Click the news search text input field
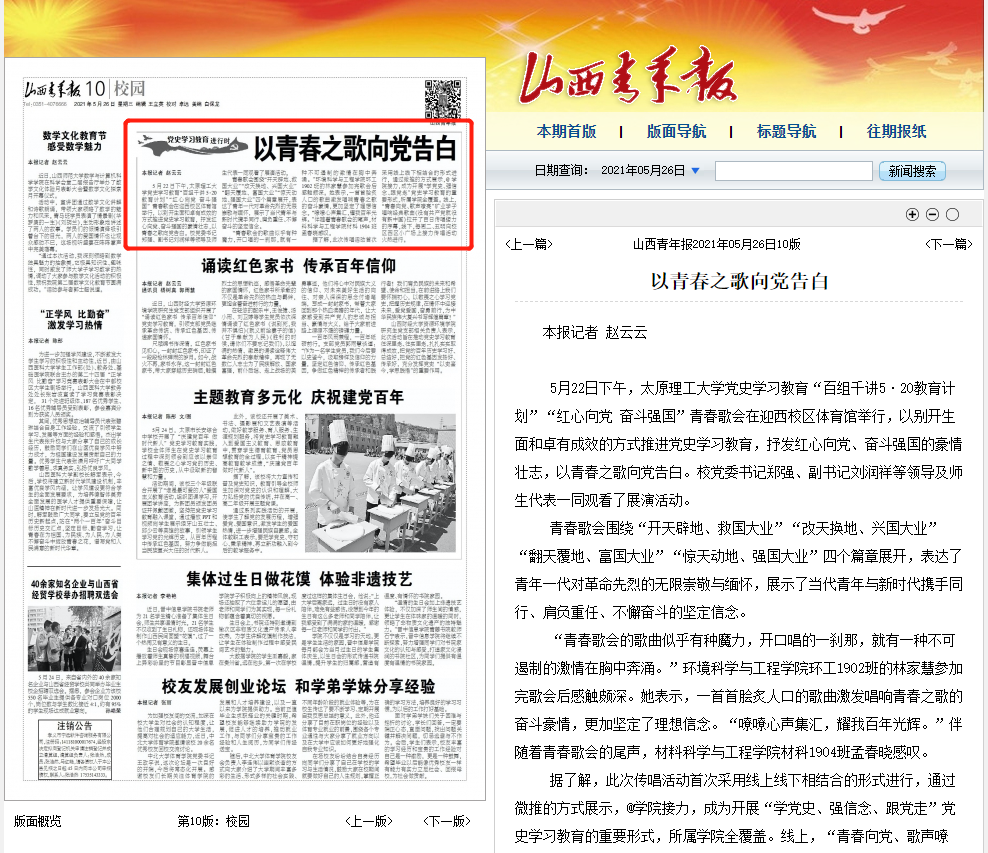 click(x=794, y=171)
